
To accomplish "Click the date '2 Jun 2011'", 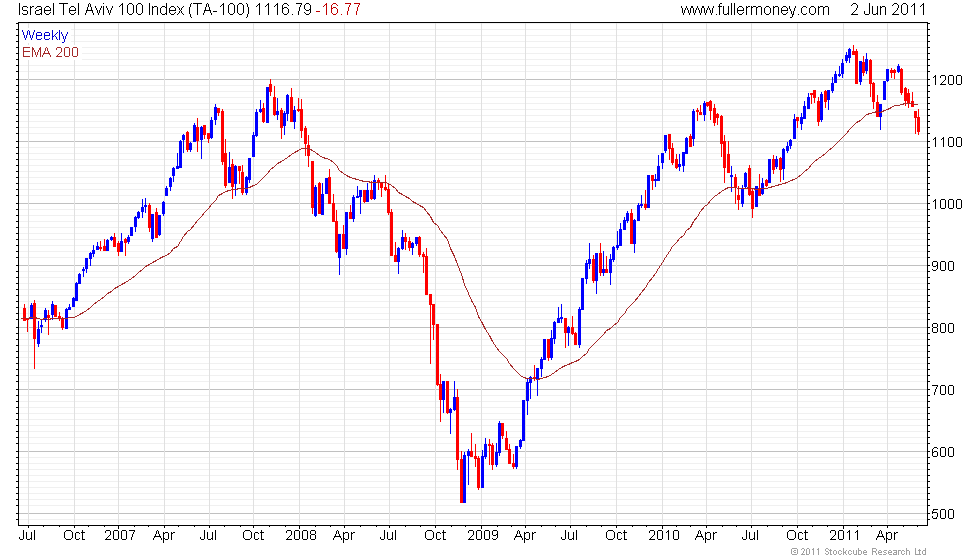I will (888, 9).
